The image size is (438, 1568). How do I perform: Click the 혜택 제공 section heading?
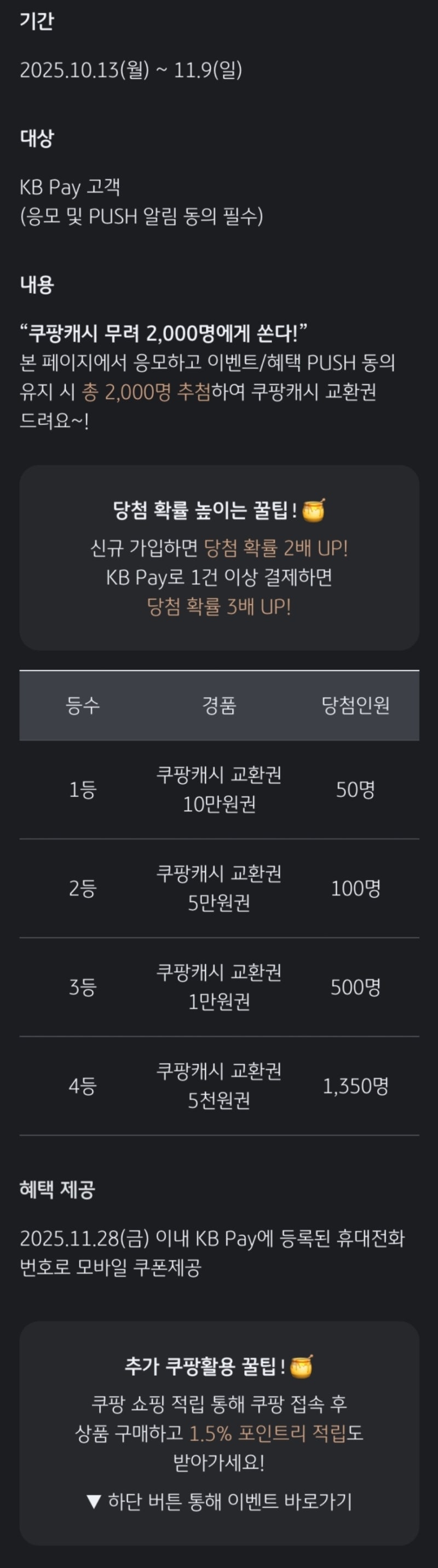click(57, 1190)
